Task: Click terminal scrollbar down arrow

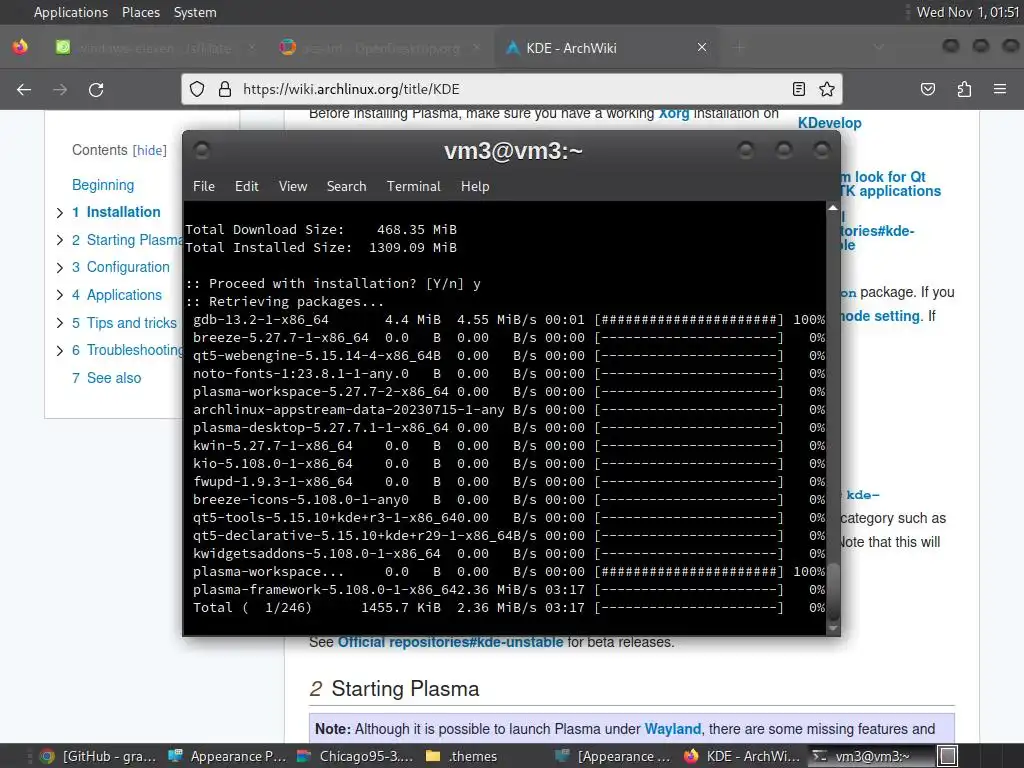Action: point(833,628)
